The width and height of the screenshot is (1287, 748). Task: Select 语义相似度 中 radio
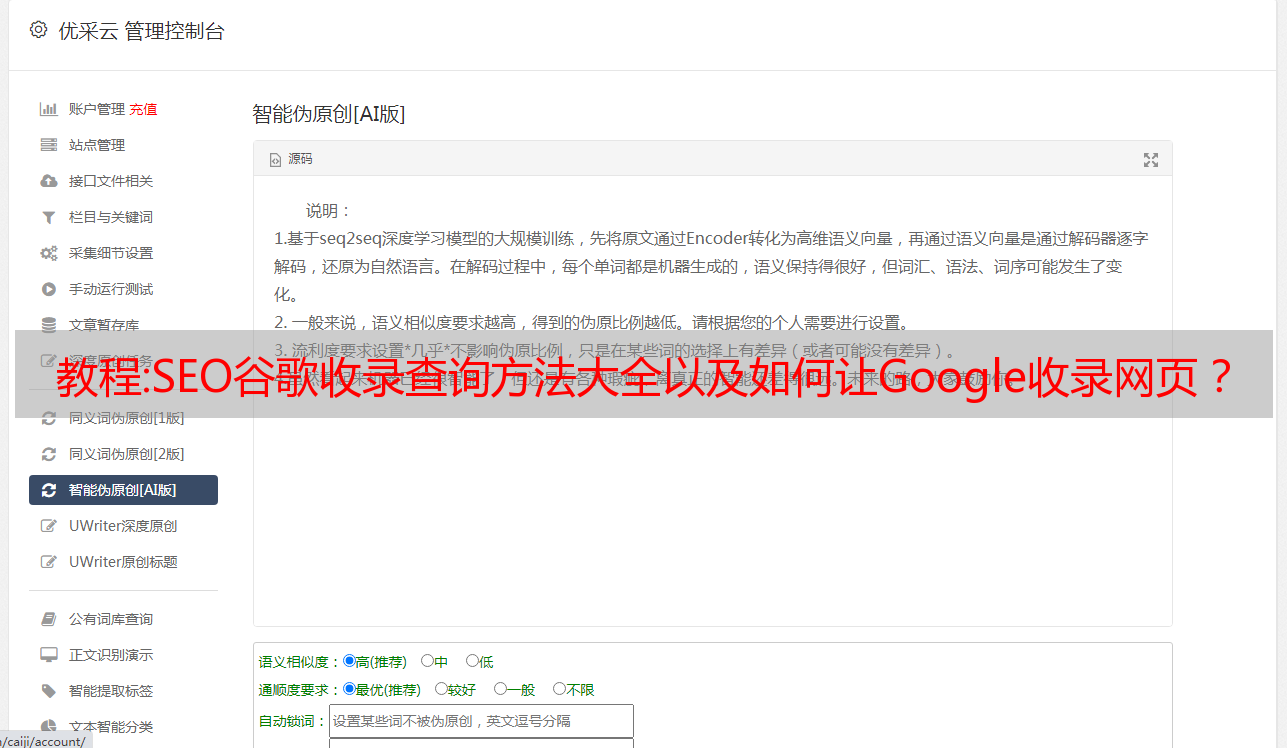pyautogui.click(x=427, y=661)
